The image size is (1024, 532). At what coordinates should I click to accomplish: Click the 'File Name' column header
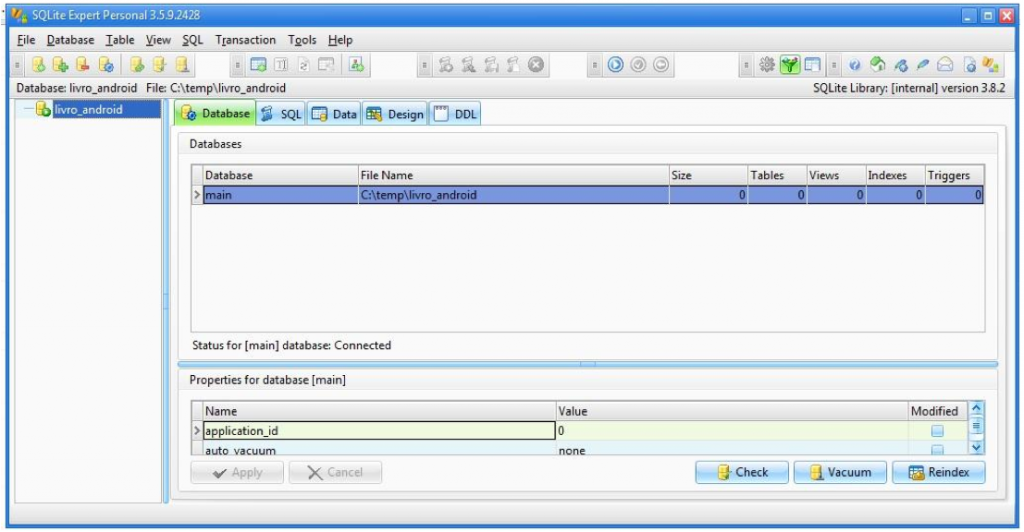coord(513,175)
